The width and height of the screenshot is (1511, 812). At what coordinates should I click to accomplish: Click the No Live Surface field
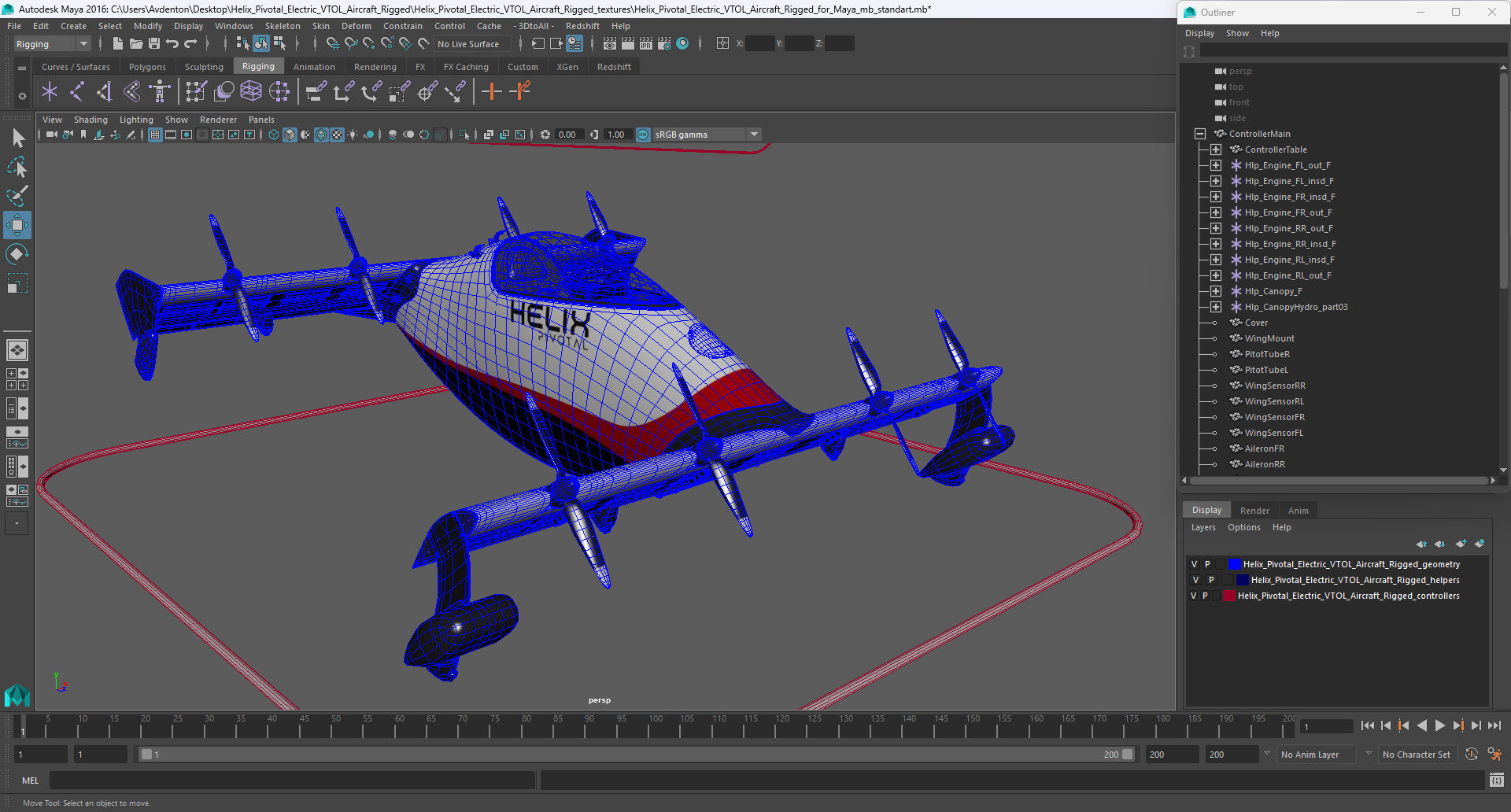(472, 44)
